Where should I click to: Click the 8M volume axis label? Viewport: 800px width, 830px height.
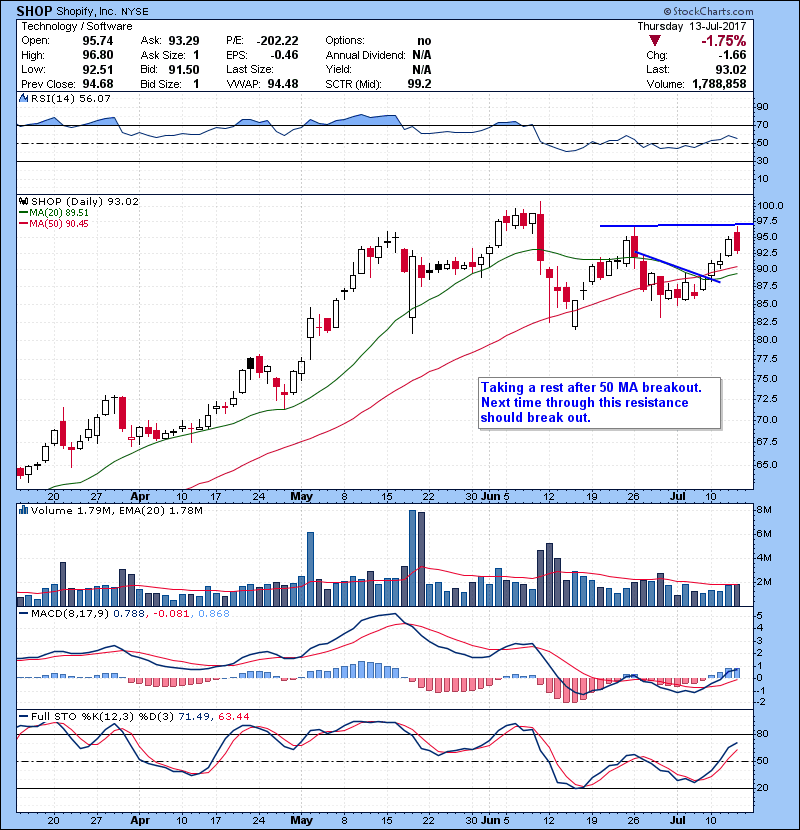(765, 510)
